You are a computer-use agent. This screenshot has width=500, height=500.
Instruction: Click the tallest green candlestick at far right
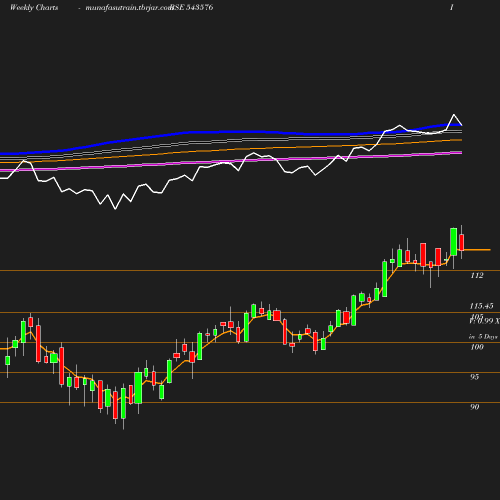pyautogui.click(x=454, y=242)
